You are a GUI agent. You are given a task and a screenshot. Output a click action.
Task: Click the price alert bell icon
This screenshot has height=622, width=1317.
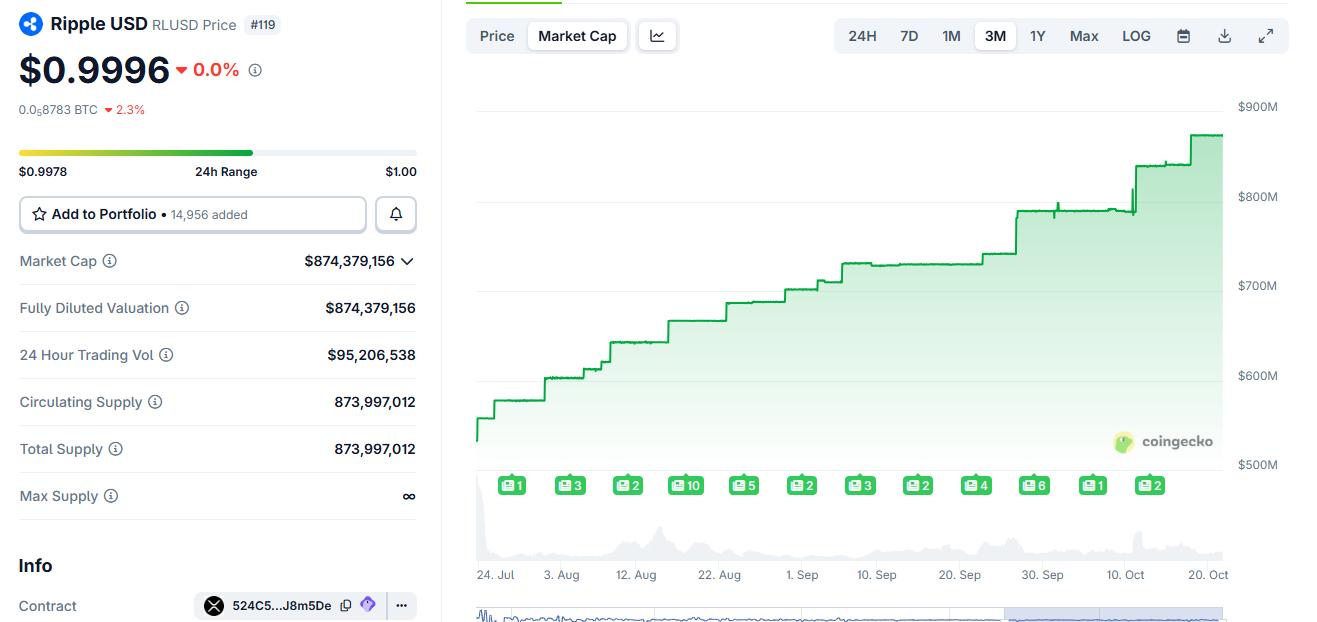click(x=396, y=214)
